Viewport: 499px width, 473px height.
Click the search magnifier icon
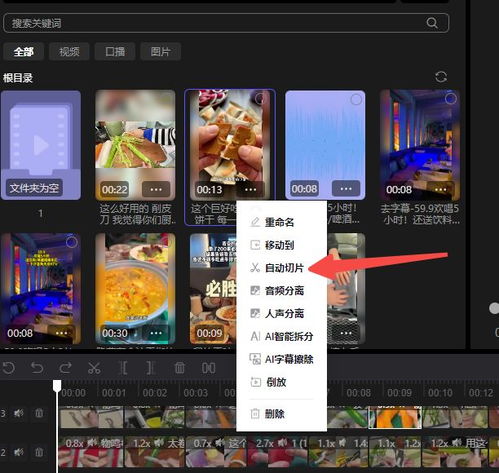tap(432, 23)
